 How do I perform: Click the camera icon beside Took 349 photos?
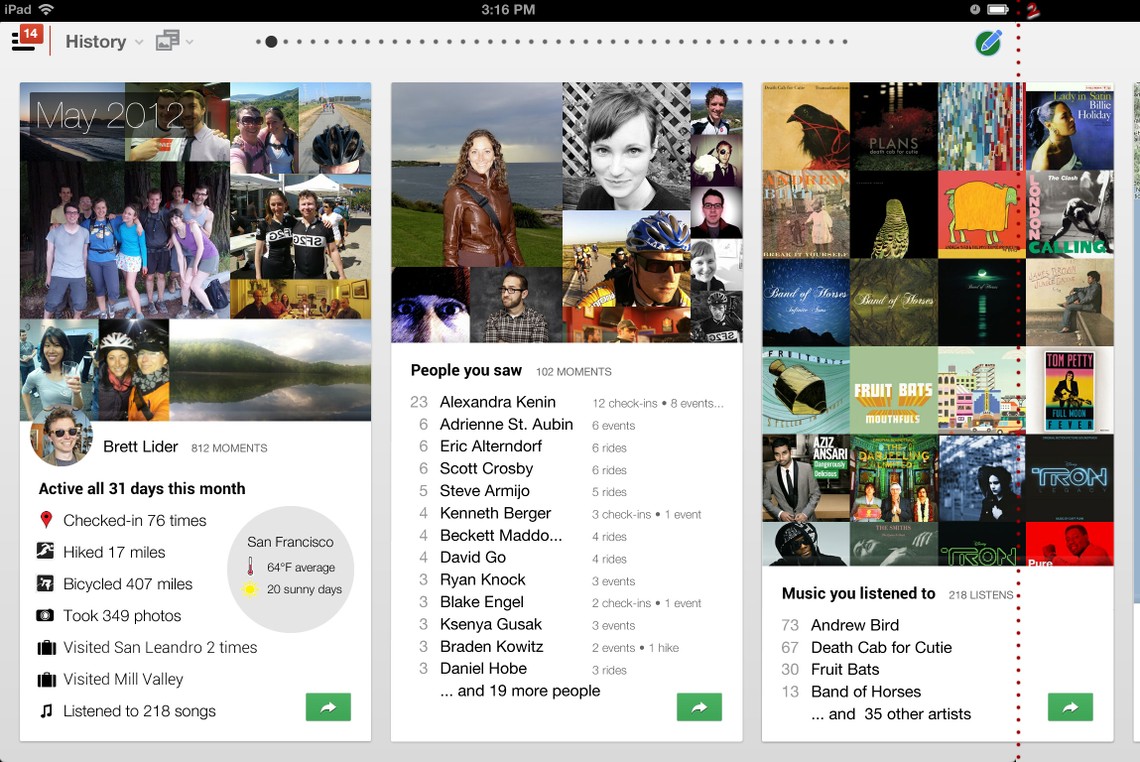45,616
